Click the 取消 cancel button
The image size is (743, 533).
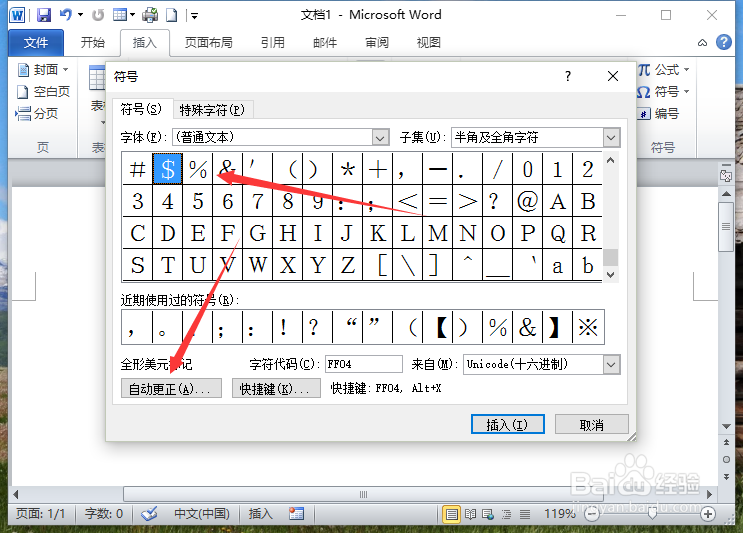point(591,425)
